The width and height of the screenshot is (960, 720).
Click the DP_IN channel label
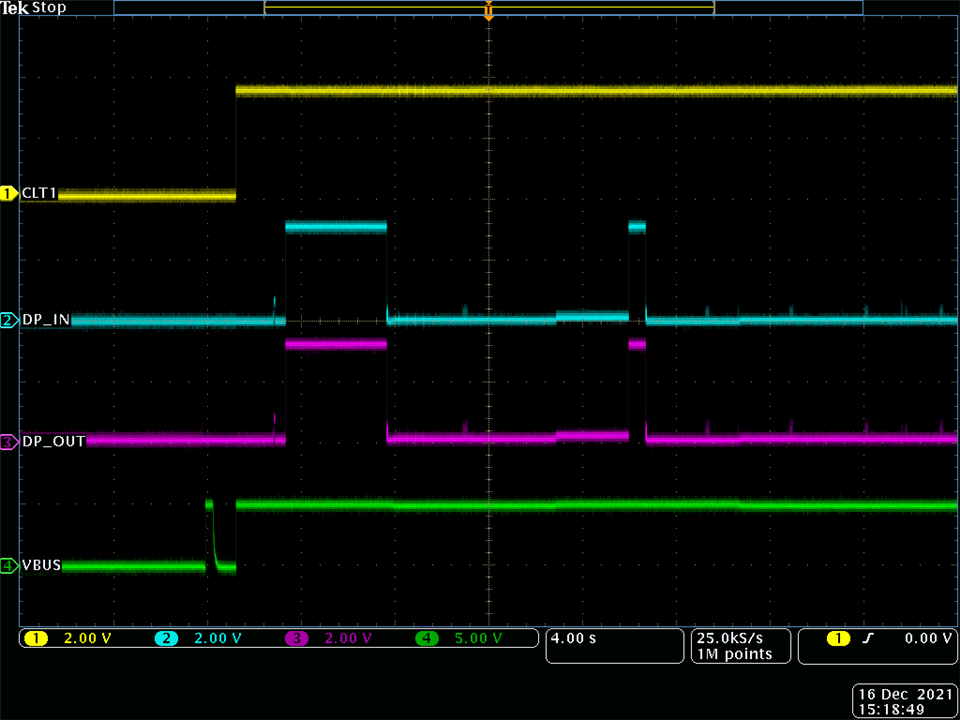tap(46, 320)
